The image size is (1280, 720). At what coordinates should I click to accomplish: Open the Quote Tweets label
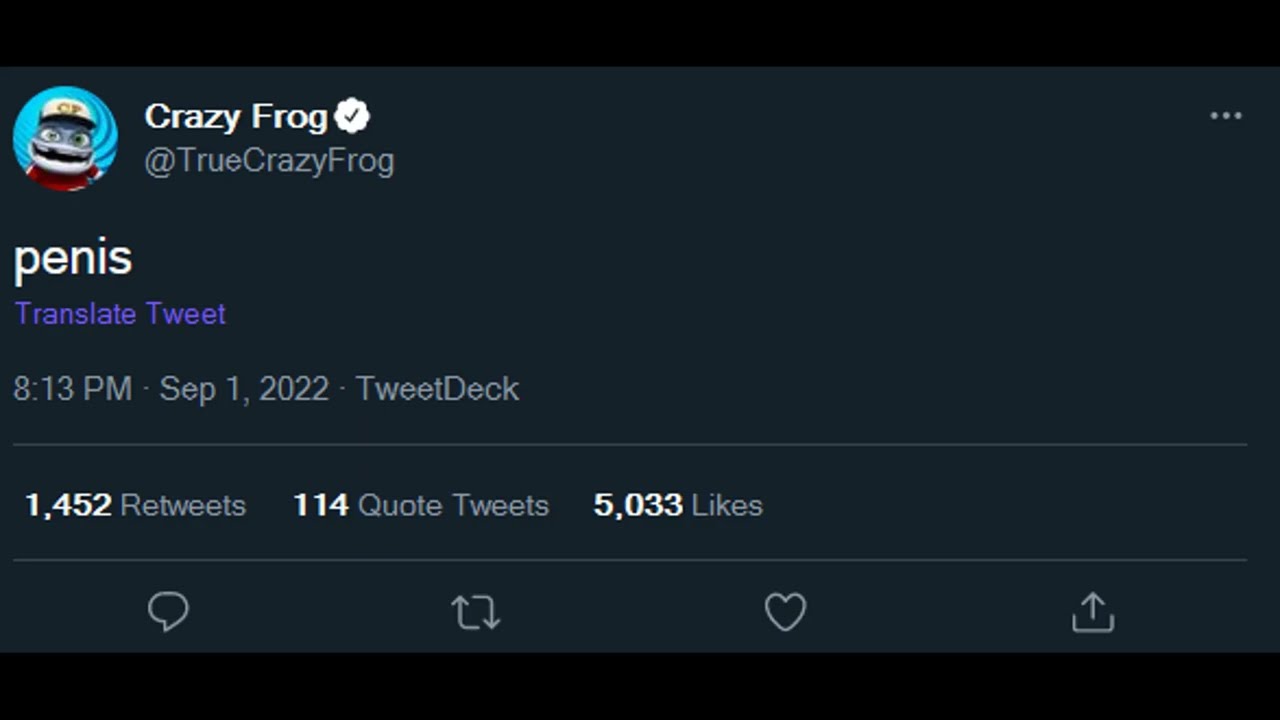click(x=453, y=505)
